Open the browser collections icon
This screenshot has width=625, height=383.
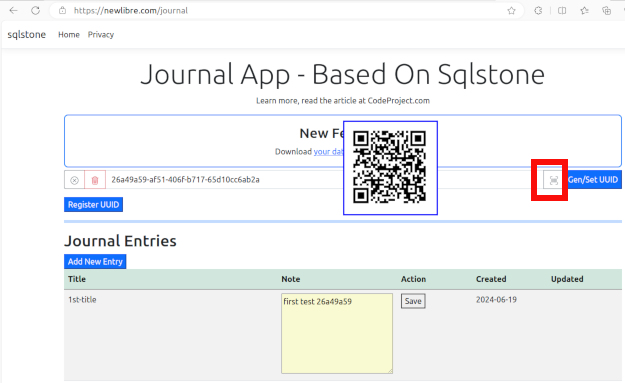(x=607, y=11)
